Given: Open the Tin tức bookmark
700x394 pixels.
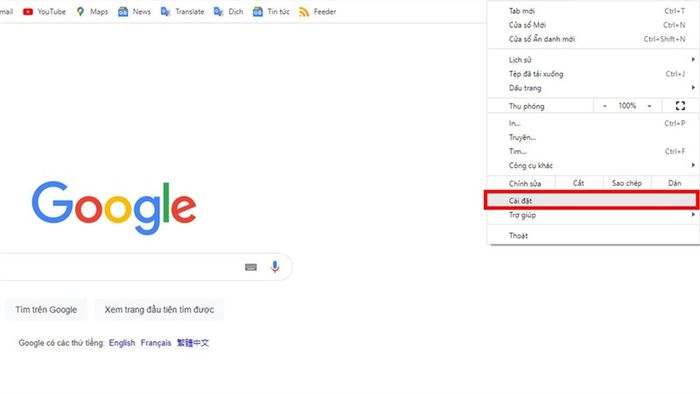Looking at the screenshot, I should [x=271, y=12].
